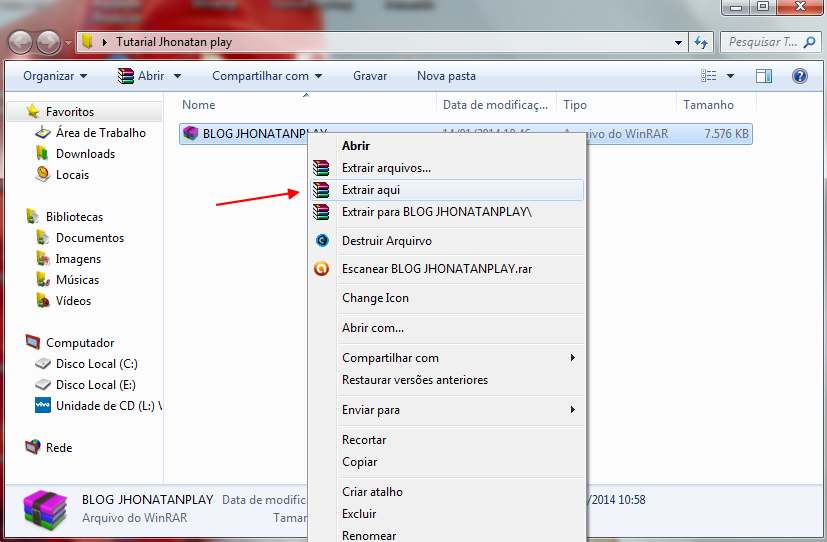The height and width of the screenshot is (542, 827).
Task: Expand Compartilhar com submenu in context menu
Action: [447, 358]
